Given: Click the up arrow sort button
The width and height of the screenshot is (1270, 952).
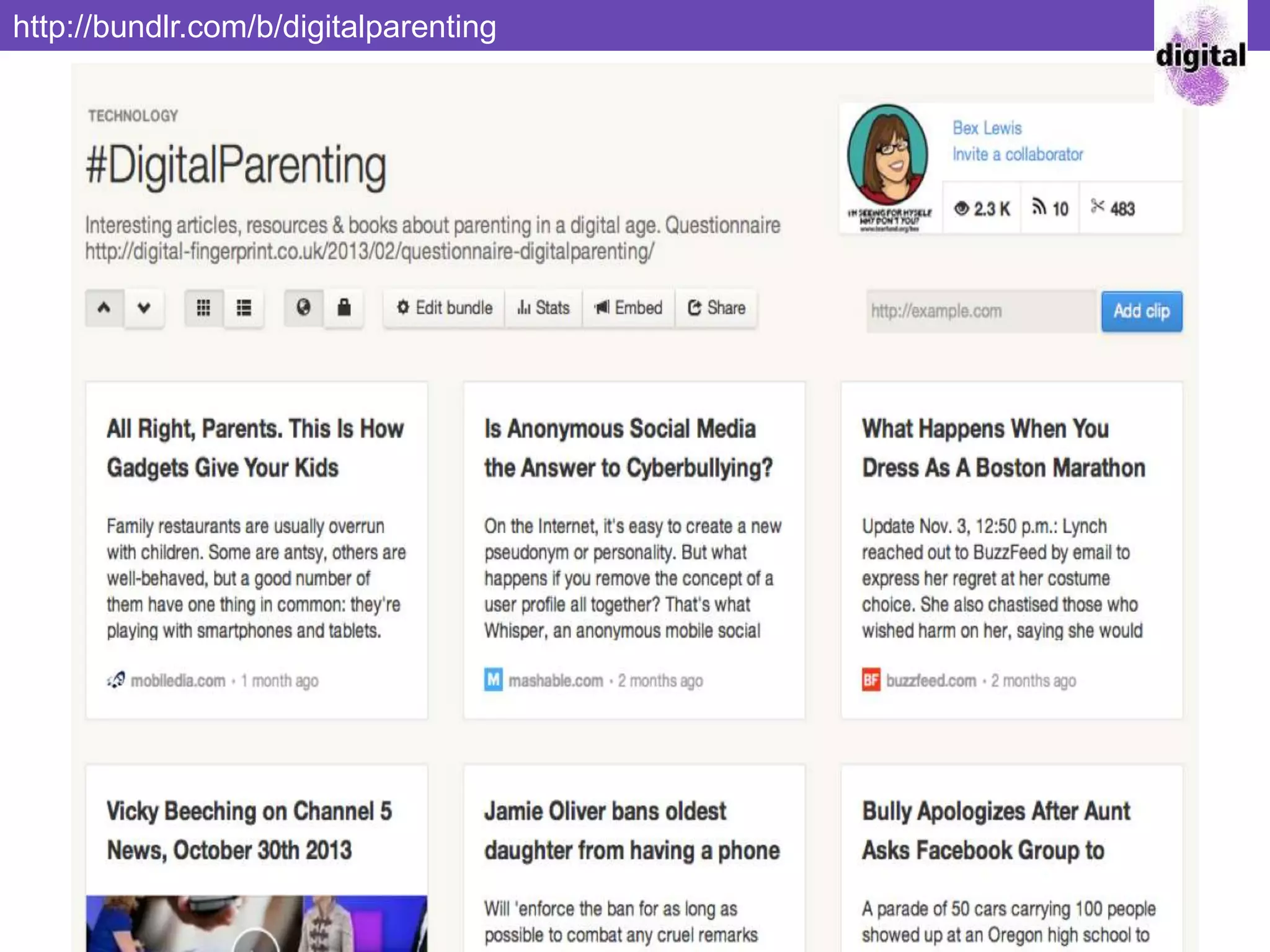Looking at the screenshot, I should (104, 307).
